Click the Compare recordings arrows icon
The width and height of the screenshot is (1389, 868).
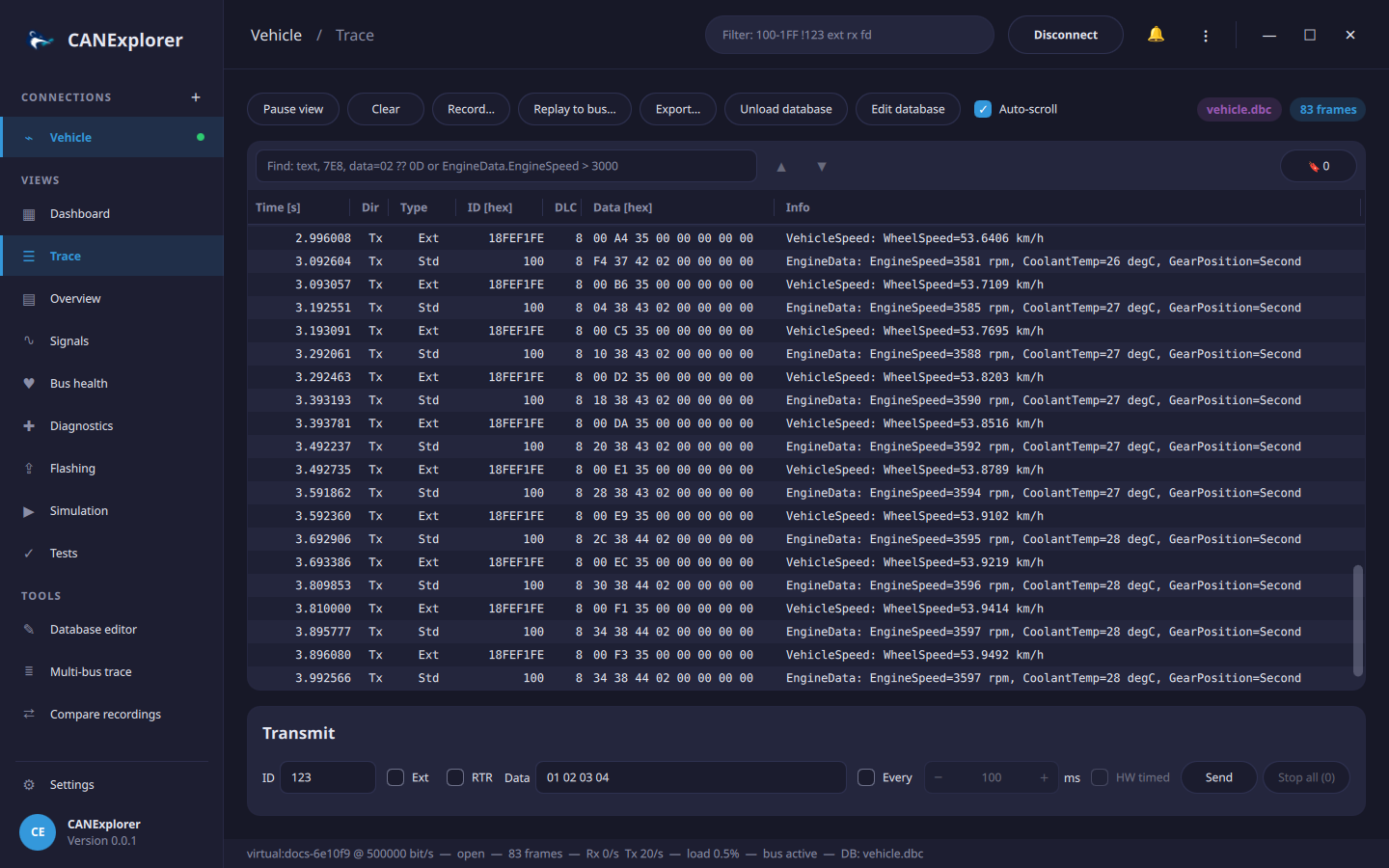pyautogui.click(x=29, y=715)
